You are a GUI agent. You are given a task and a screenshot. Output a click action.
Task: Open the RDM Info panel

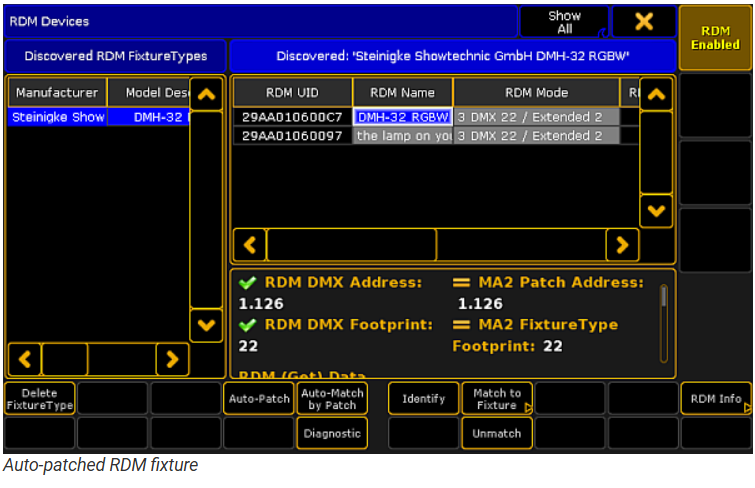(715, 399)
